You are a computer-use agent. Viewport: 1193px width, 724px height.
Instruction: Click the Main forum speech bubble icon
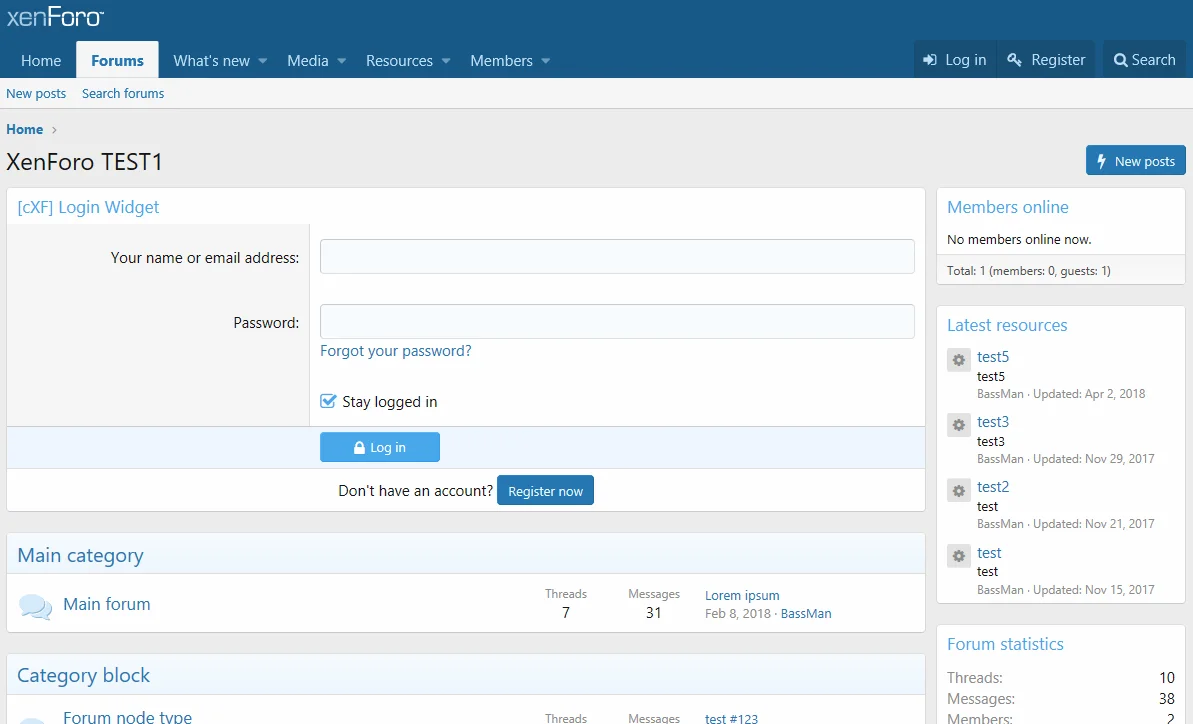35,606
